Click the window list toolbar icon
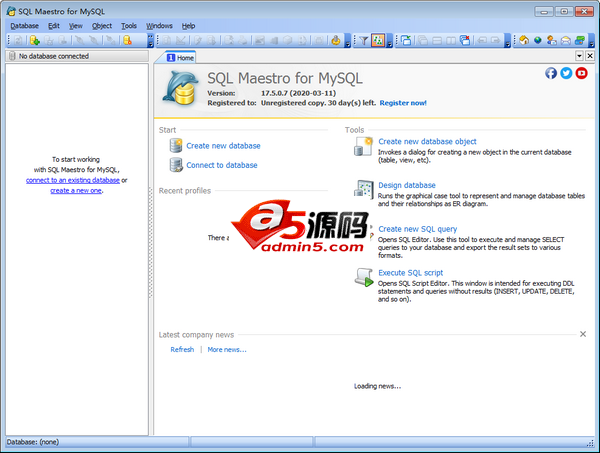Viewport: 600px width, 453px height. [x=406, y=40]
